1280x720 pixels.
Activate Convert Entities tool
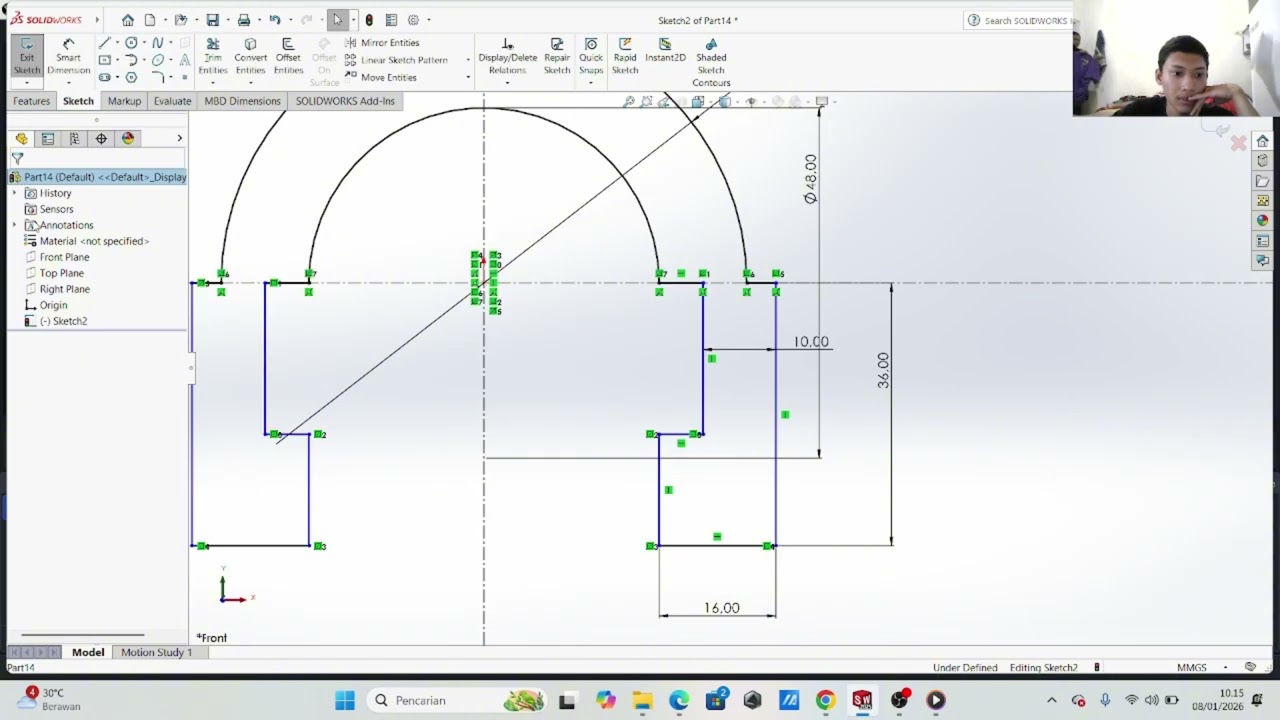[x=250, y=57]
